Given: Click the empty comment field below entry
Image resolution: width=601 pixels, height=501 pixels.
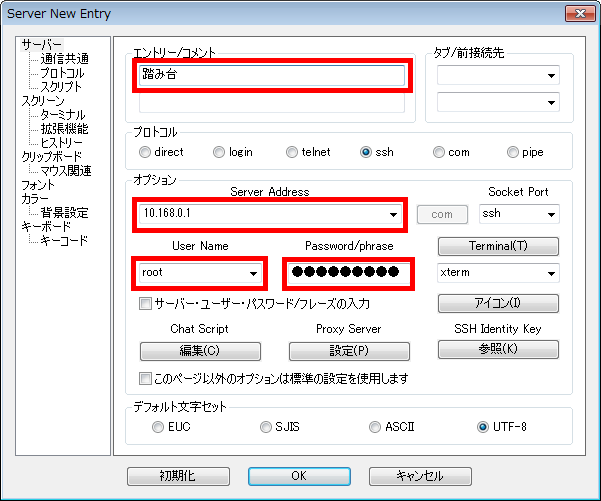Looking at the screenshot, I should pyautogui.click(x=272, y=103).
